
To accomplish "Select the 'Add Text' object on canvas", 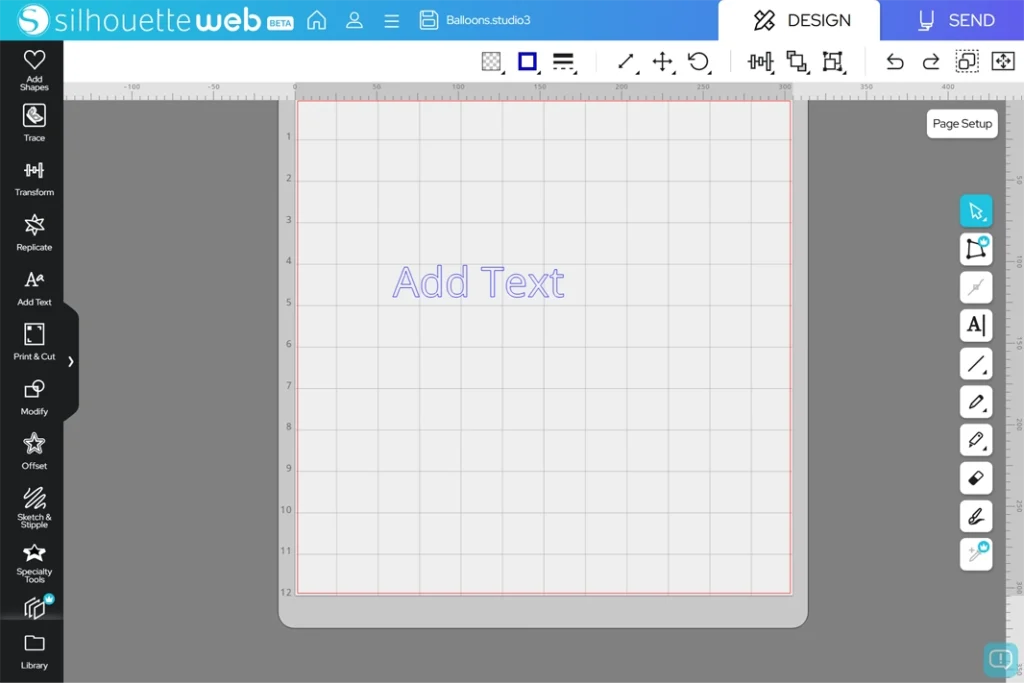I will tap(478, 283).
